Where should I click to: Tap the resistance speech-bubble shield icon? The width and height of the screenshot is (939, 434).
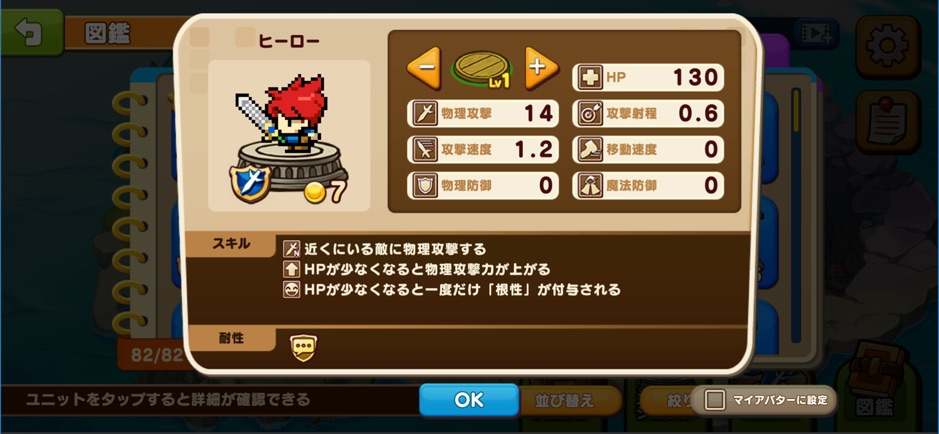click(304, 347)
